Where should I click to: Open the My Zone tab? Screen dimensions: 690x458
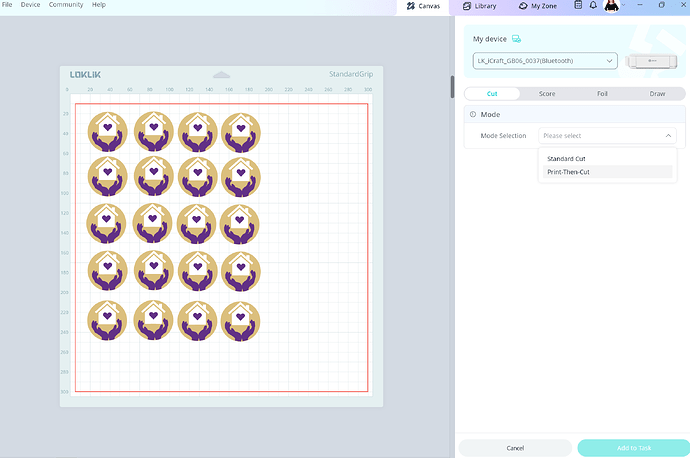(538, 6)
